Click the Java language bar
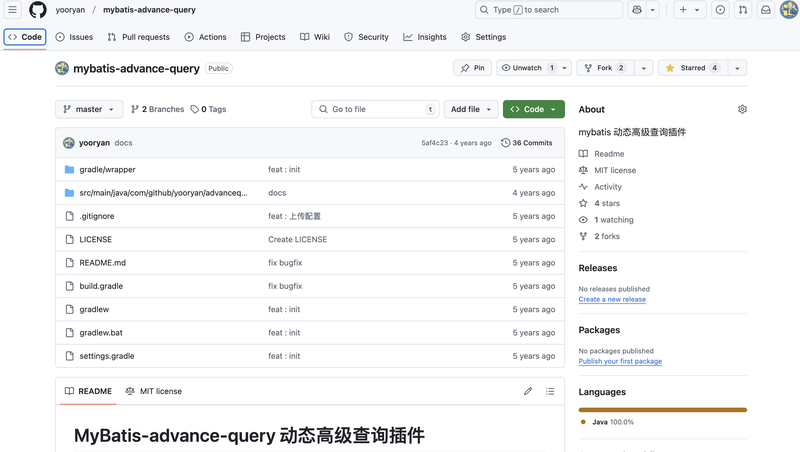The width and height of the screenshot is (800, 452). [663, 410]
